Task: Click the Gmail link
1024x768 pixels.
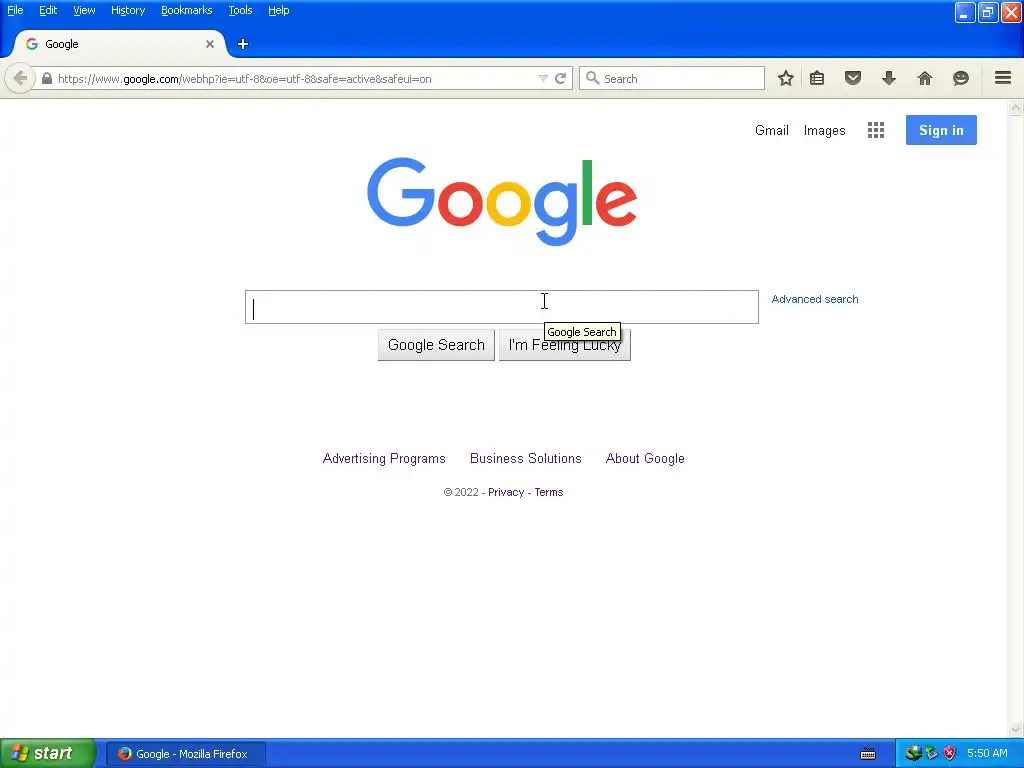Action: (772, 130)
